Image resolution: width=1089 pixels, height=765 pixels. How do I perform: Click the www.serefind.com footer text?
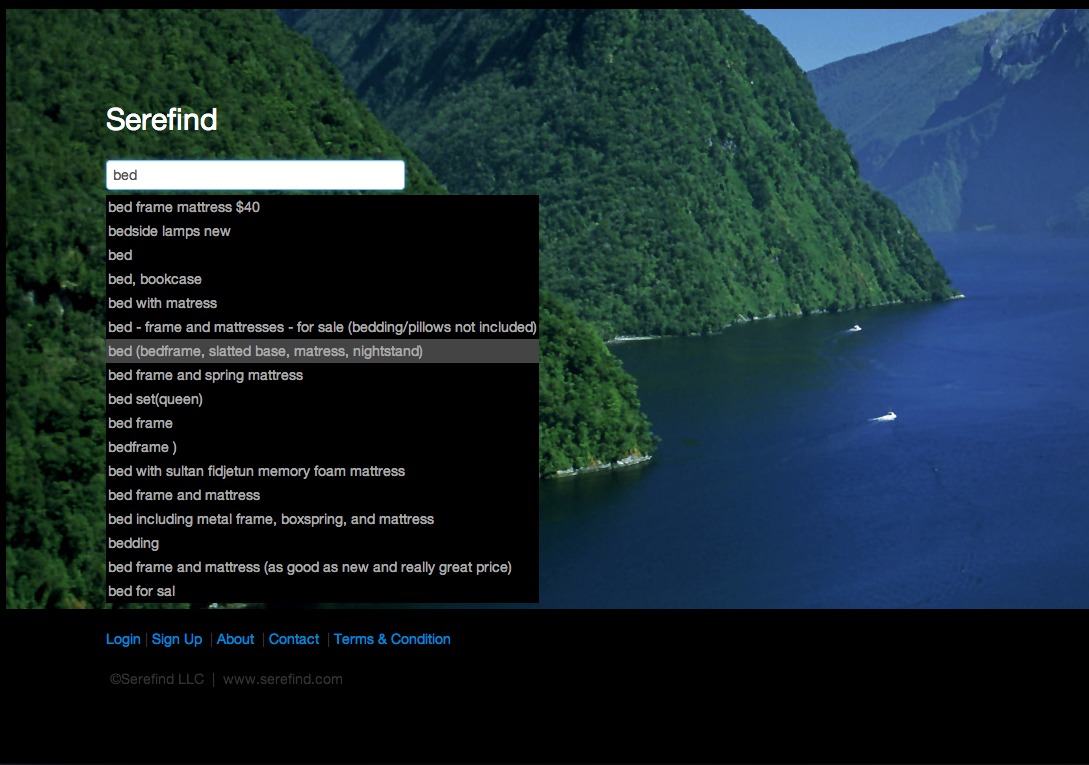point(283,680)
